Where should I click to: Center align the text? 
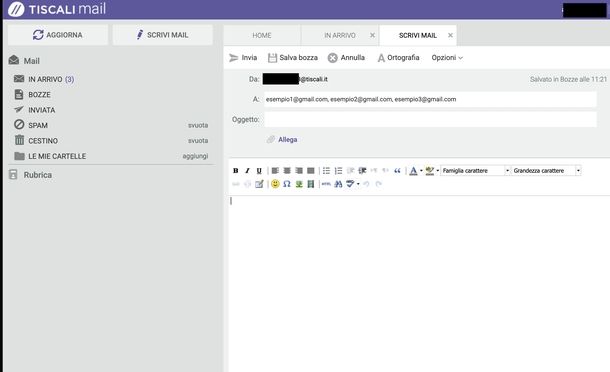(x=287, y=170)
